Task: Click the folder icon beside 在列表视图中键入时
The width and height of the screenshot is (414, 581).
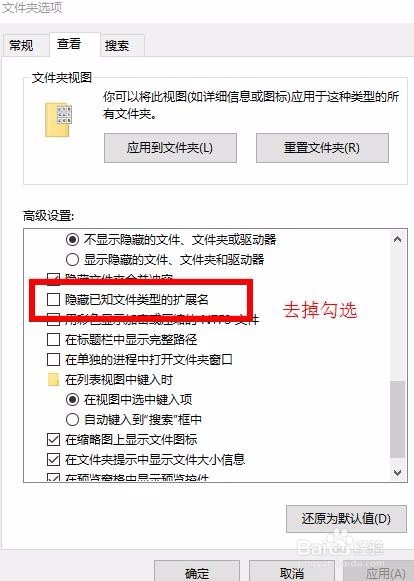Action: (53, 379)
